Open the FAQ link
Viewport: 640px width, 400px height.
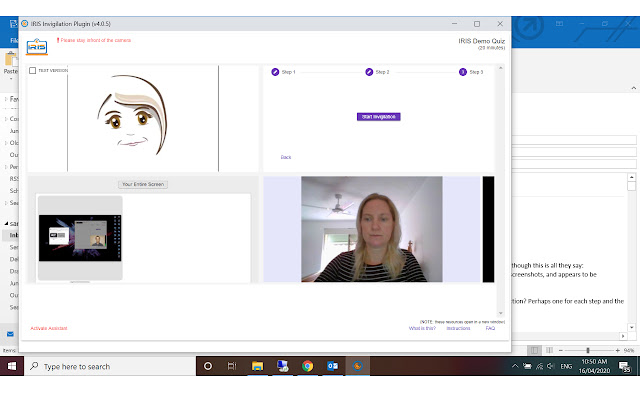pos(490,328)
